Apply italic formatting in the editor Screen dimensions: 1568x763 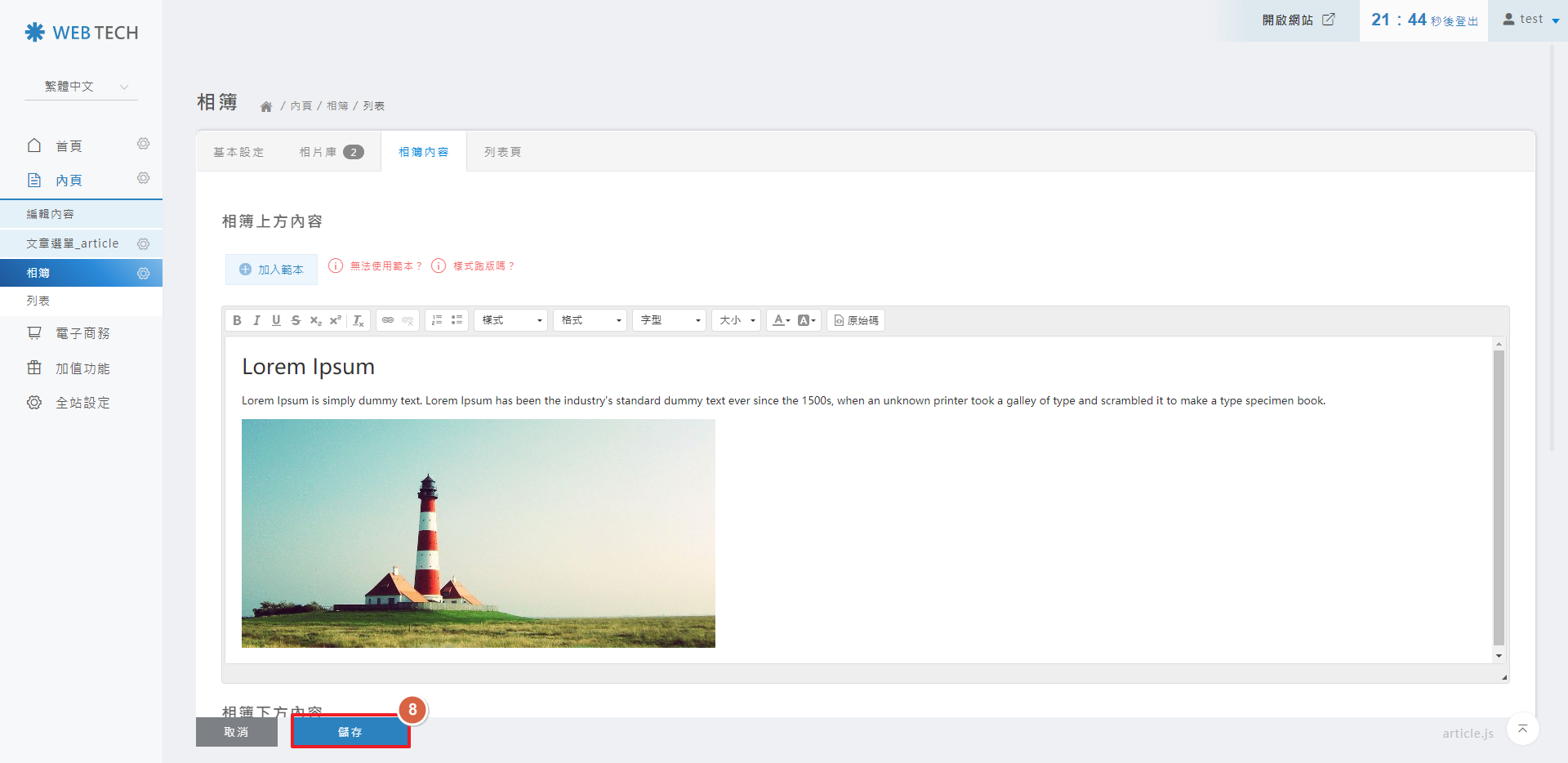coord(256,320)
